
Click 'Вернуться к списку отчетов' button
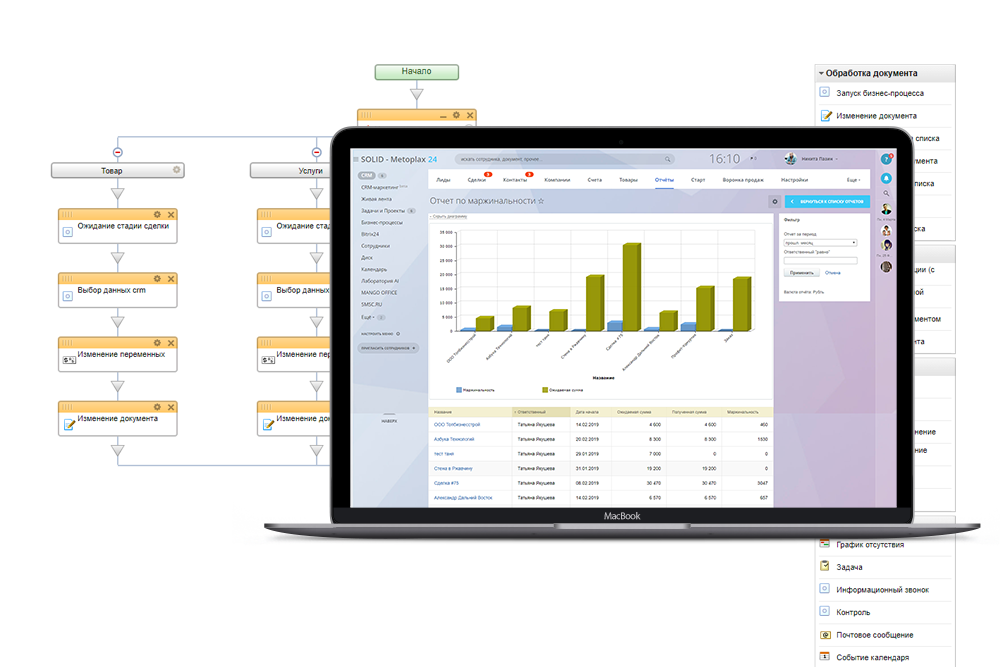click(x=827, y=202)
